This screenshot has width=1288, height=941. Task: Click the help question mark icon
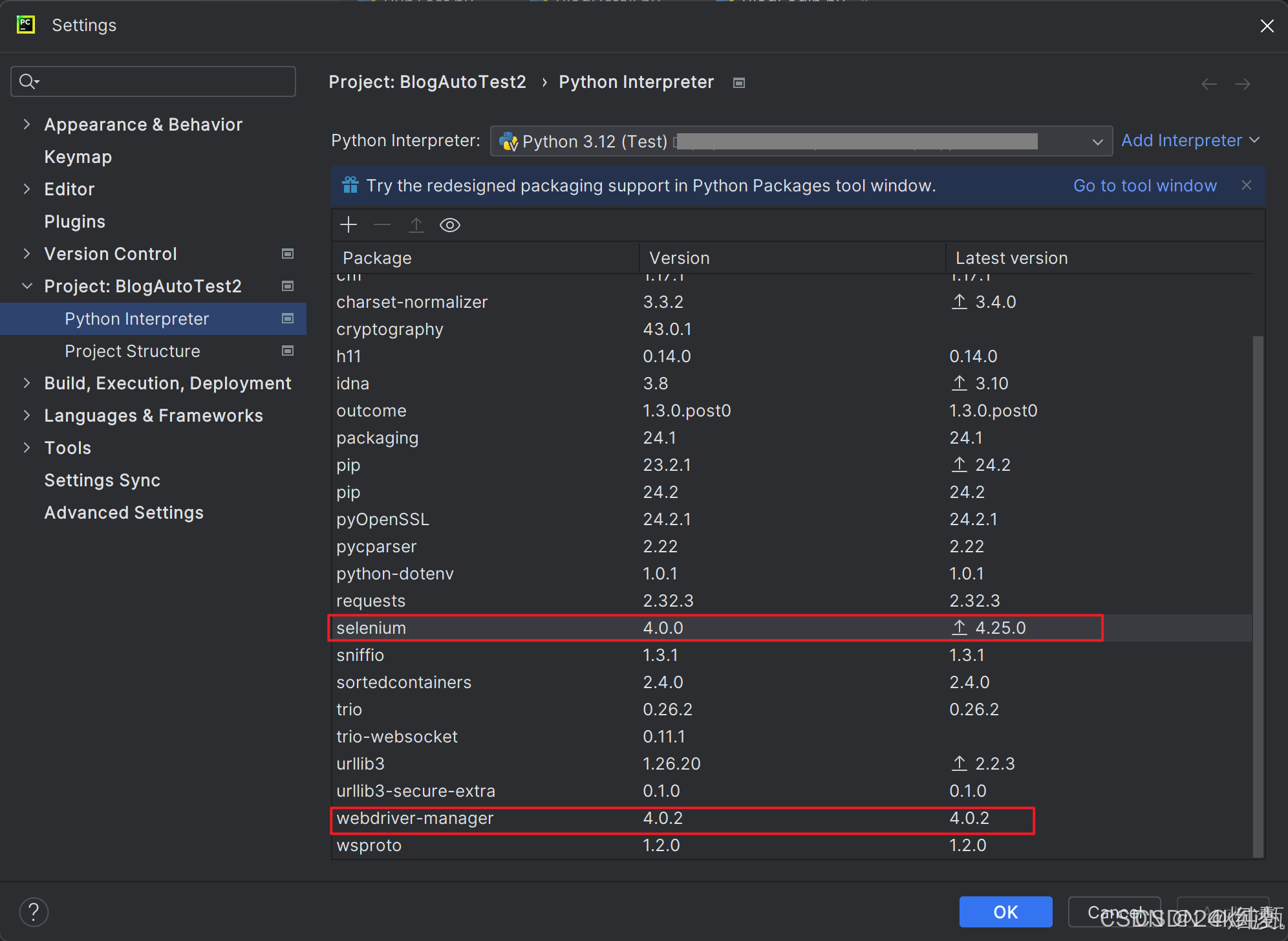click(x=34, y=912)
